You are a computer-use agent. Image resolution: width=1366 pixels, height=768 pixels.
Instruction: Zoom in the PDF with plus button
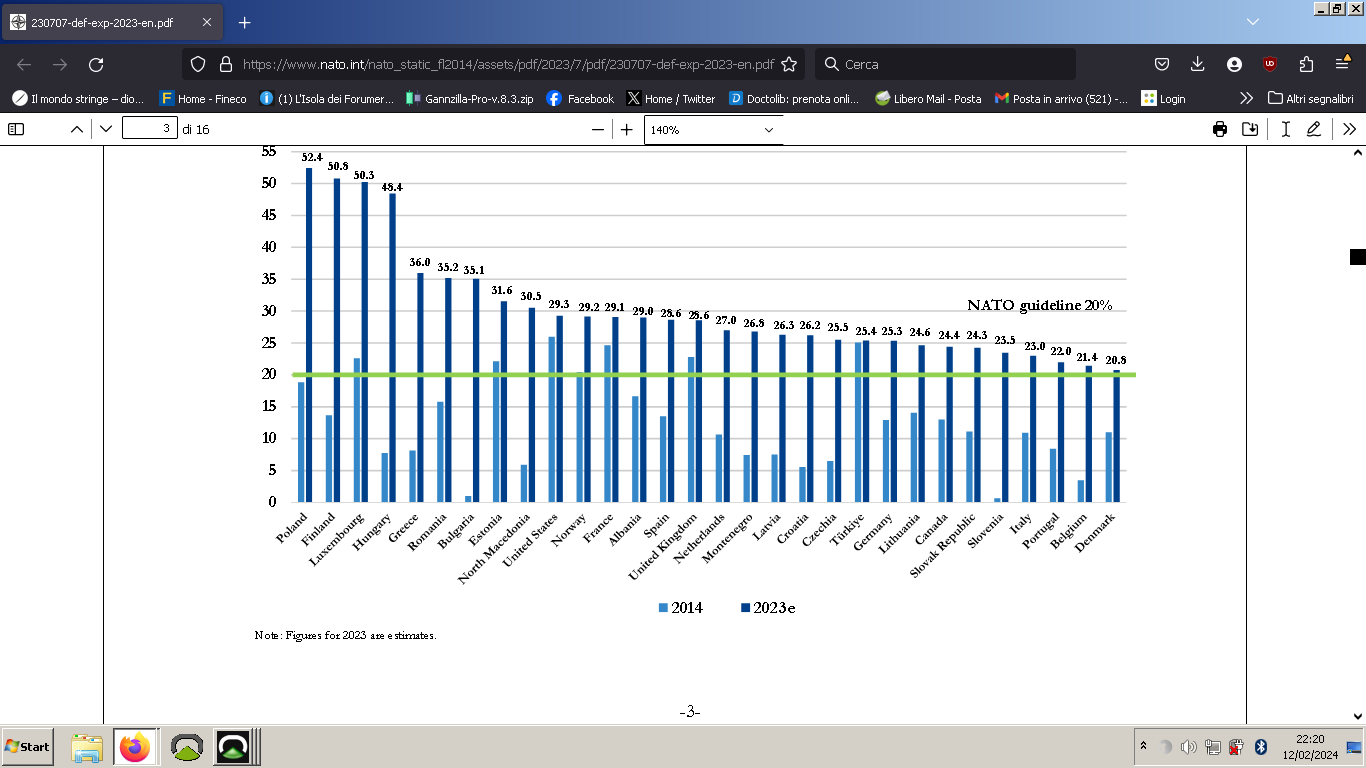627,129
